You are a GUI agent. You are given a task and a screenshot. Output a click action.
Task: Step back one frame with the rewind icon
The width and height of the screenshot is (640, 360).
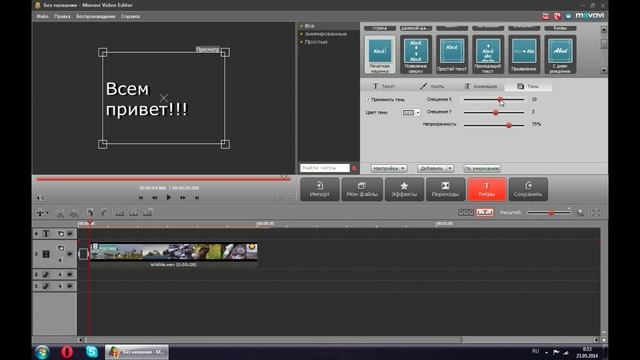coord(155,198)
